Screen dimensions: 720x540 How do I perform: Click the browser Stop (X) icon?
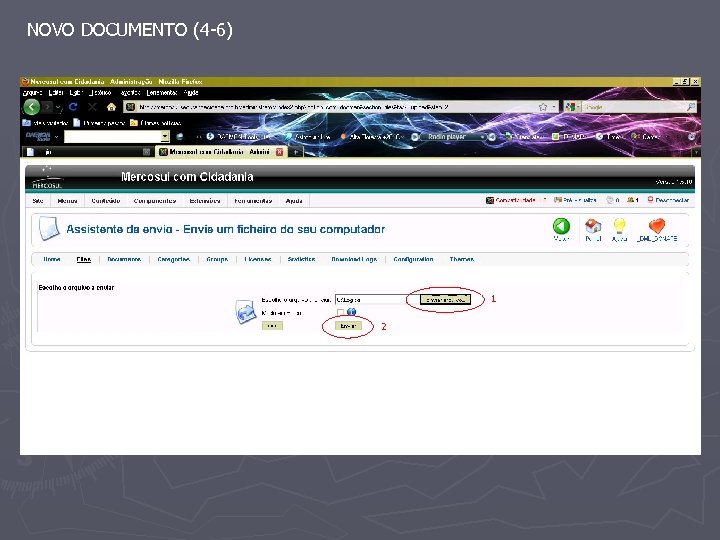(92, 107)
